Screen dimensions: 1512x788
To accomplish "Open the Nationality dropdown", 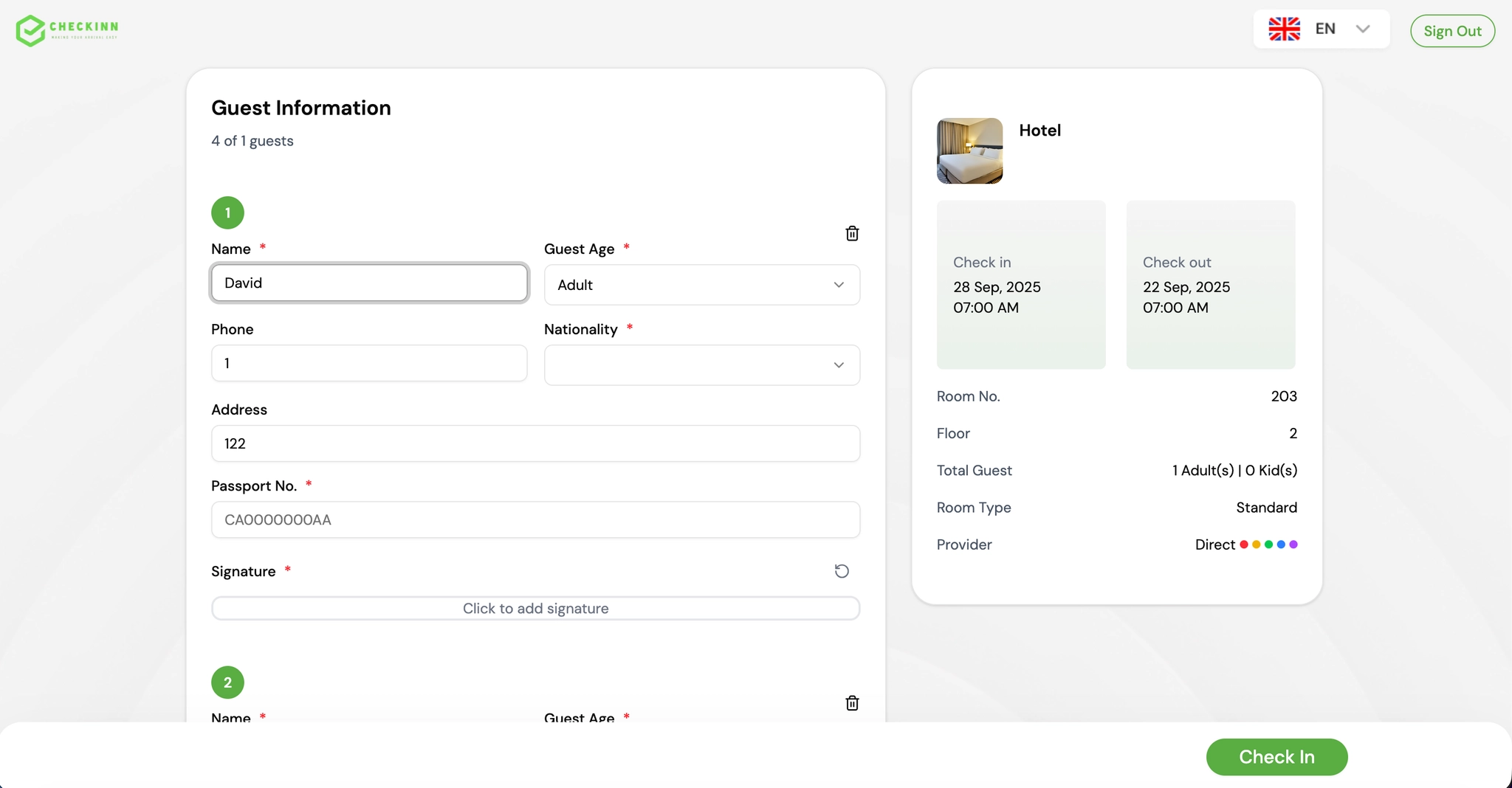I will pyautogui.click(x=701, y=365).
